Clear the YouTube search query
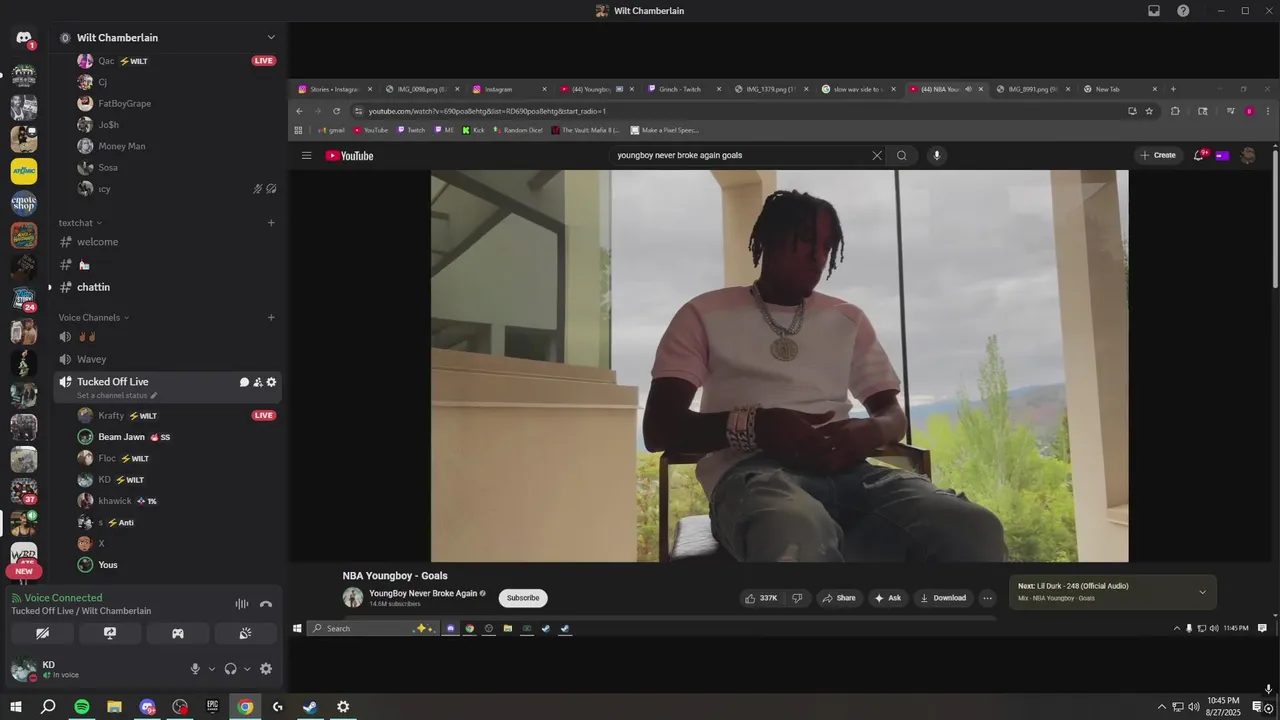1280x720 pixels. pos(877,155)
